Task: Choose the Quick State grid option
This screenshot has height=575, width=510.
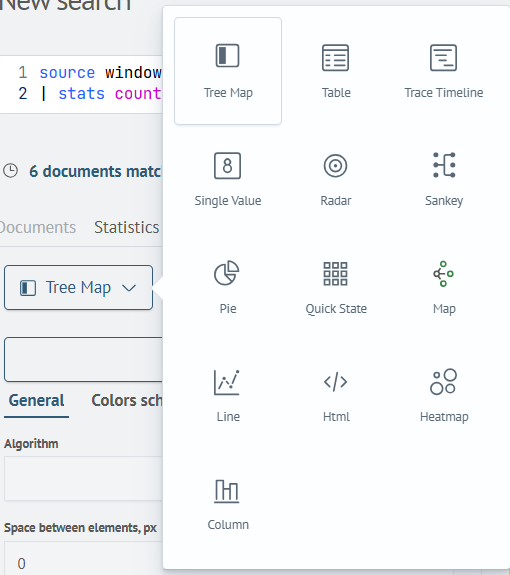Action: (x=336, y=287)
